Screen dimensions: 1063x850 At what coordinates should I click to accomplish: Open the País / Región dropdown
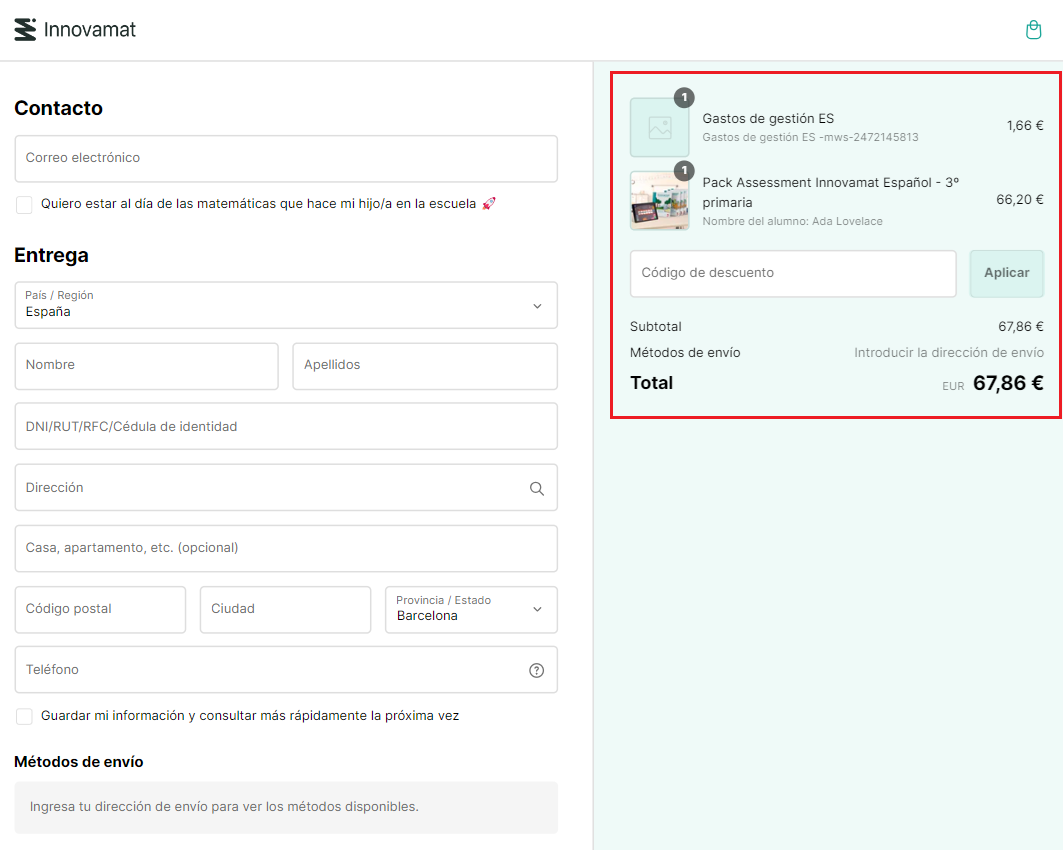(286, 305)
